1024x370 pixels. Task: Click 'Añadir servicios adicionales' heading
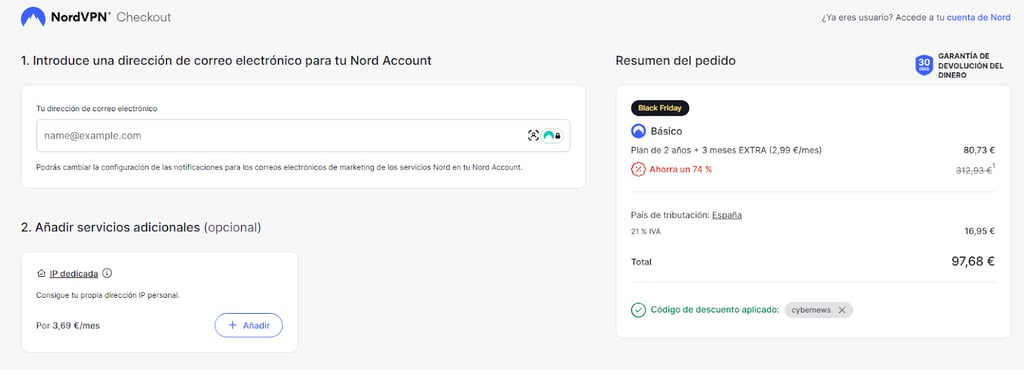pos(140,228)
